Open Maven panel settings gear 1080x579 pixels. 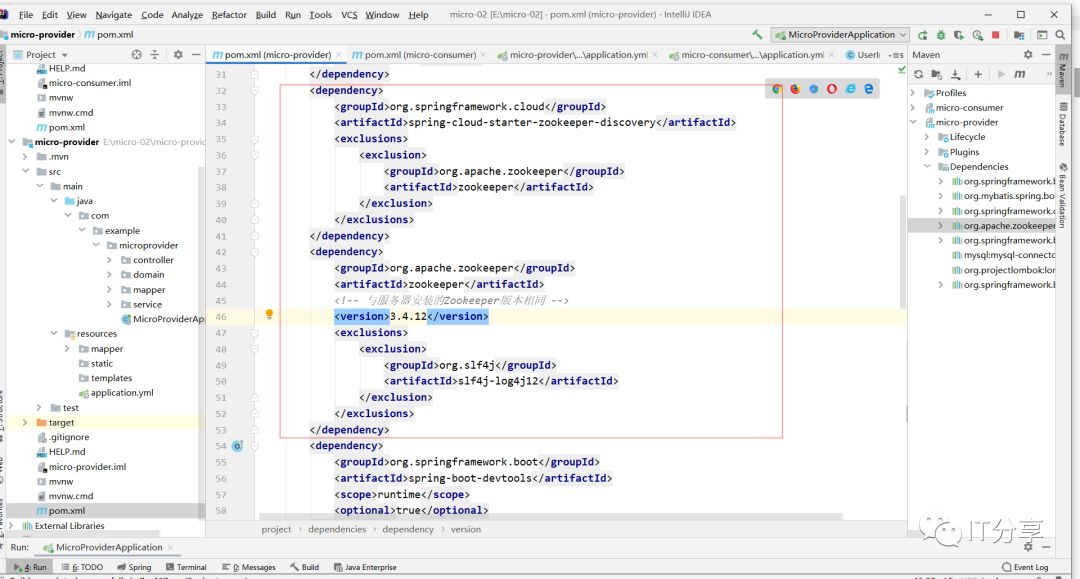(1028, 54)
